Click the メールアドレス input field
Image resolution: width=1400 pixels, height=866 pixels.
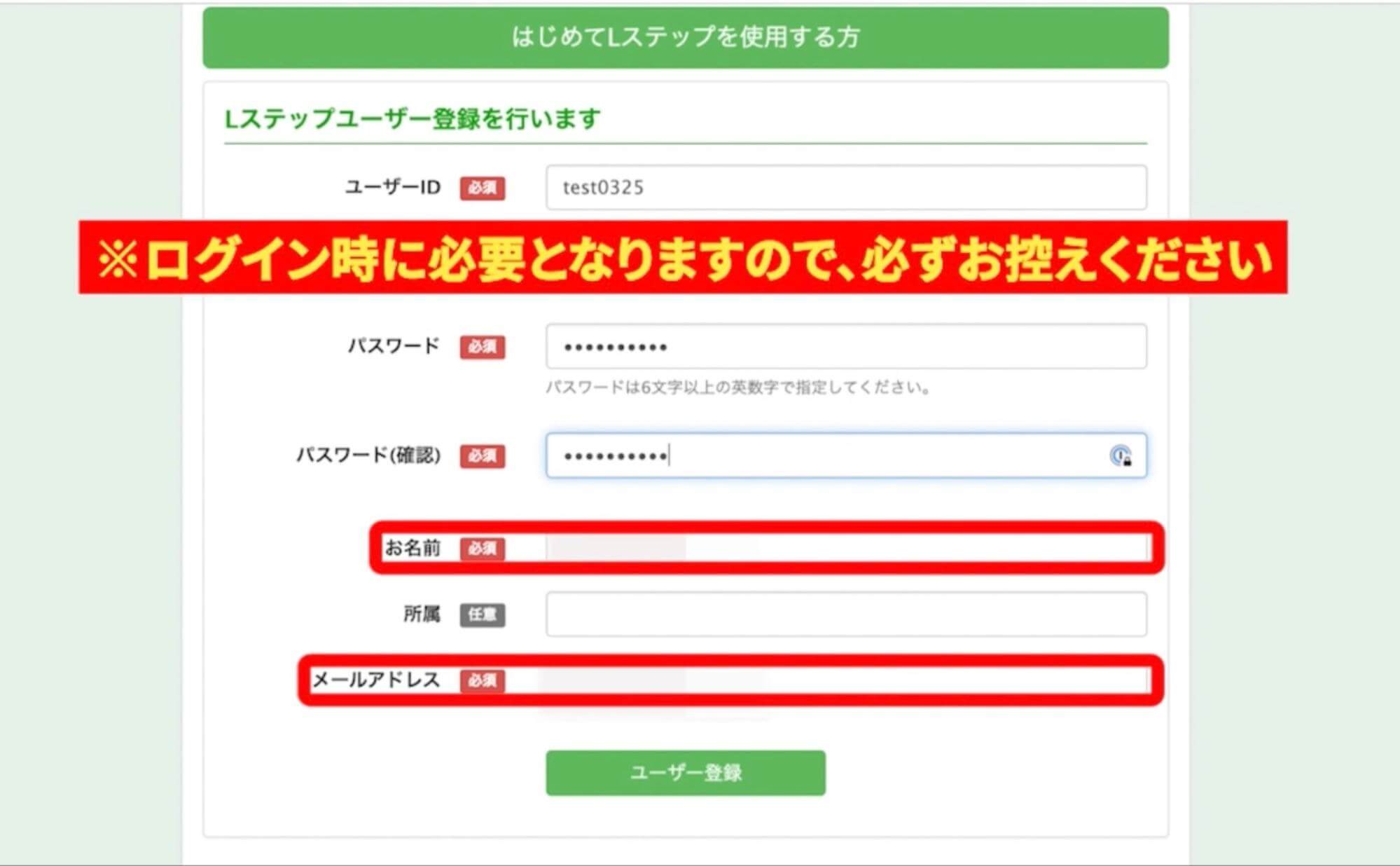846,680
